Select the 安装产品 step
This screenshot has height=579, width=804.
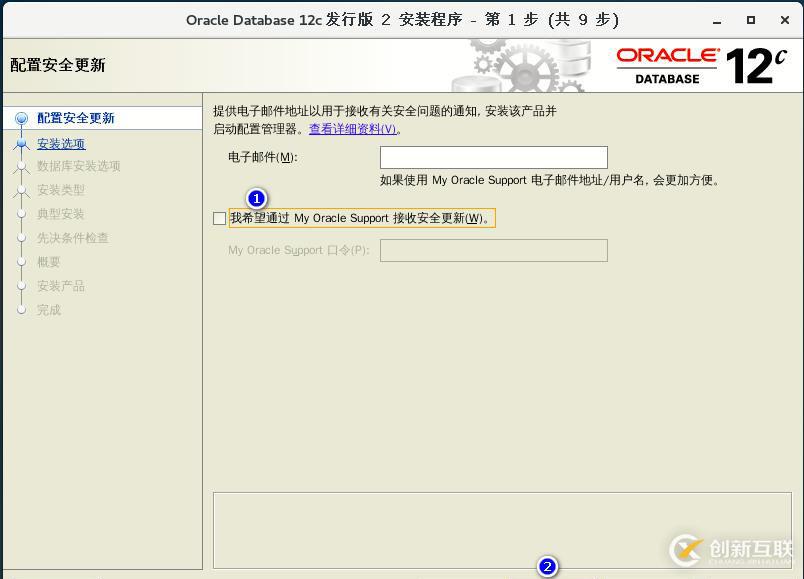click(x=60, y=286)
